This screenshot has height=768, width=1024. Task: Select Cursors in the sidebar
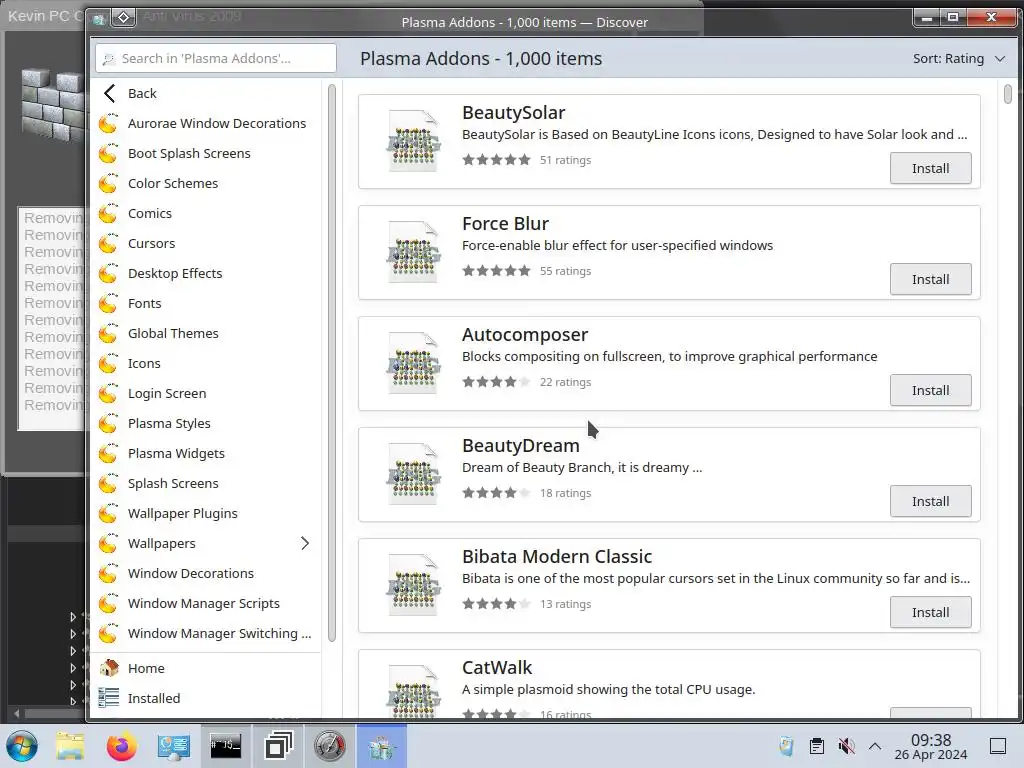click(206, 244)
